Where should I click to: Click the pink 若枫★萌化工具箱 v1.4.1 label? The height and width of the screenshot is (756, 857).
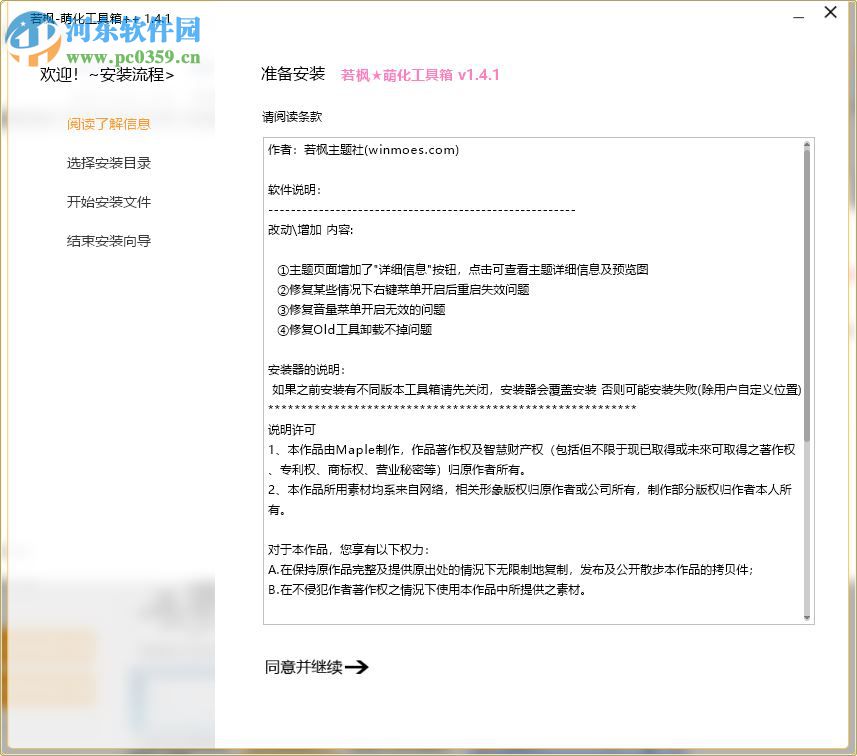(x=419, y=75)
